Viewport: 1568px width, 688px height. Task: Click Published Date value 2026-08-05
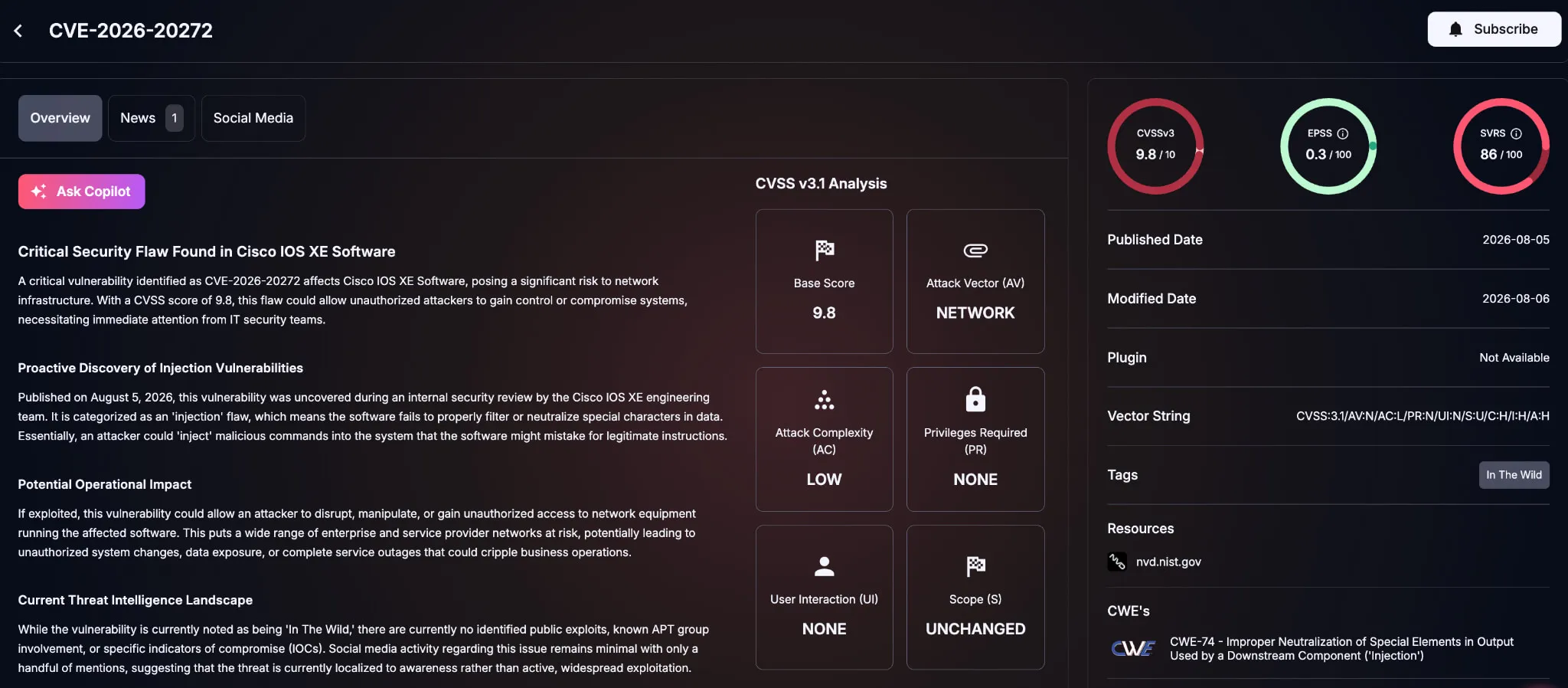tap(1515, 240)
